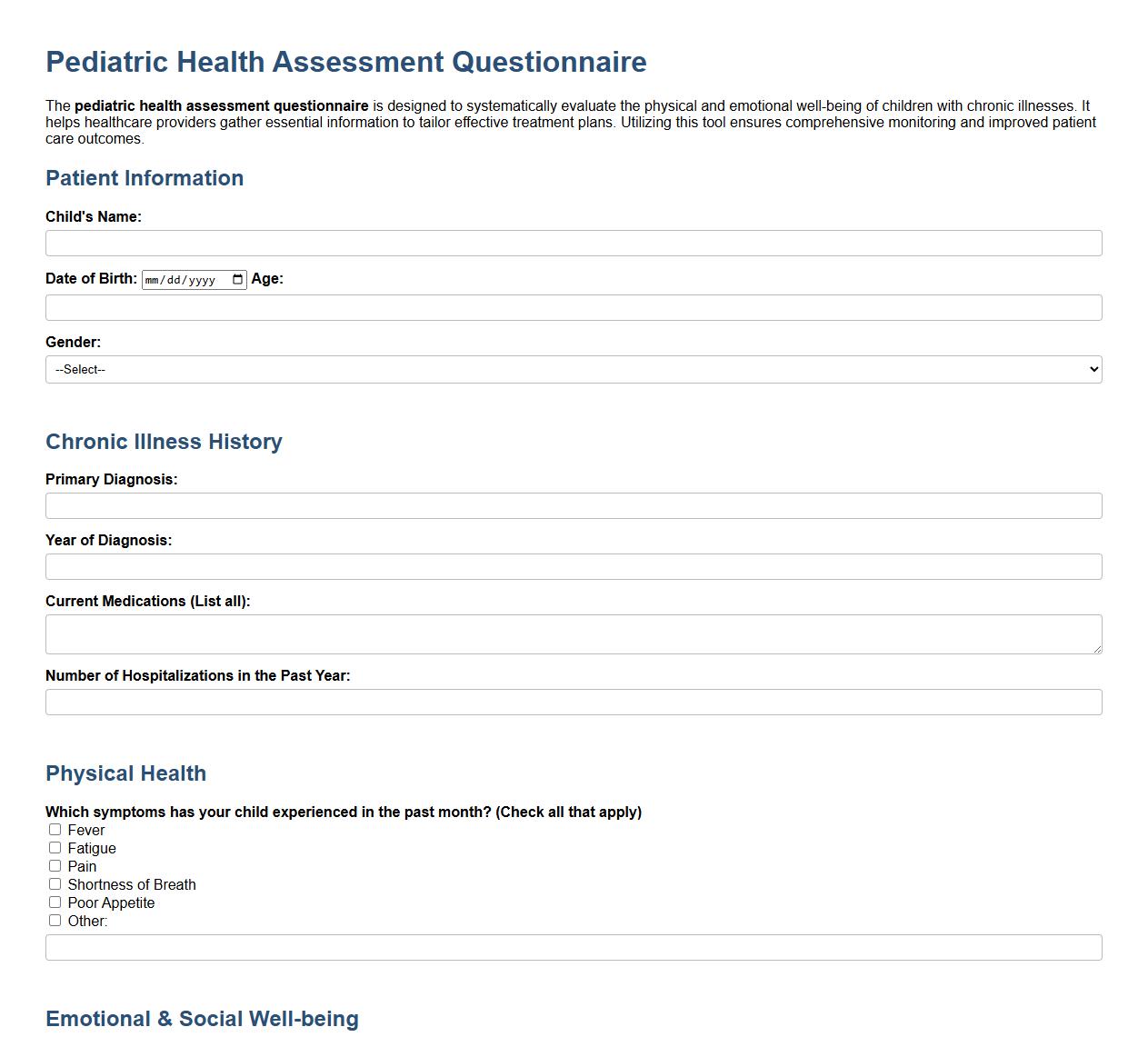Open the calendar date picker for Date of Birth
The image size is (1148, 1037).
point(237,279)
